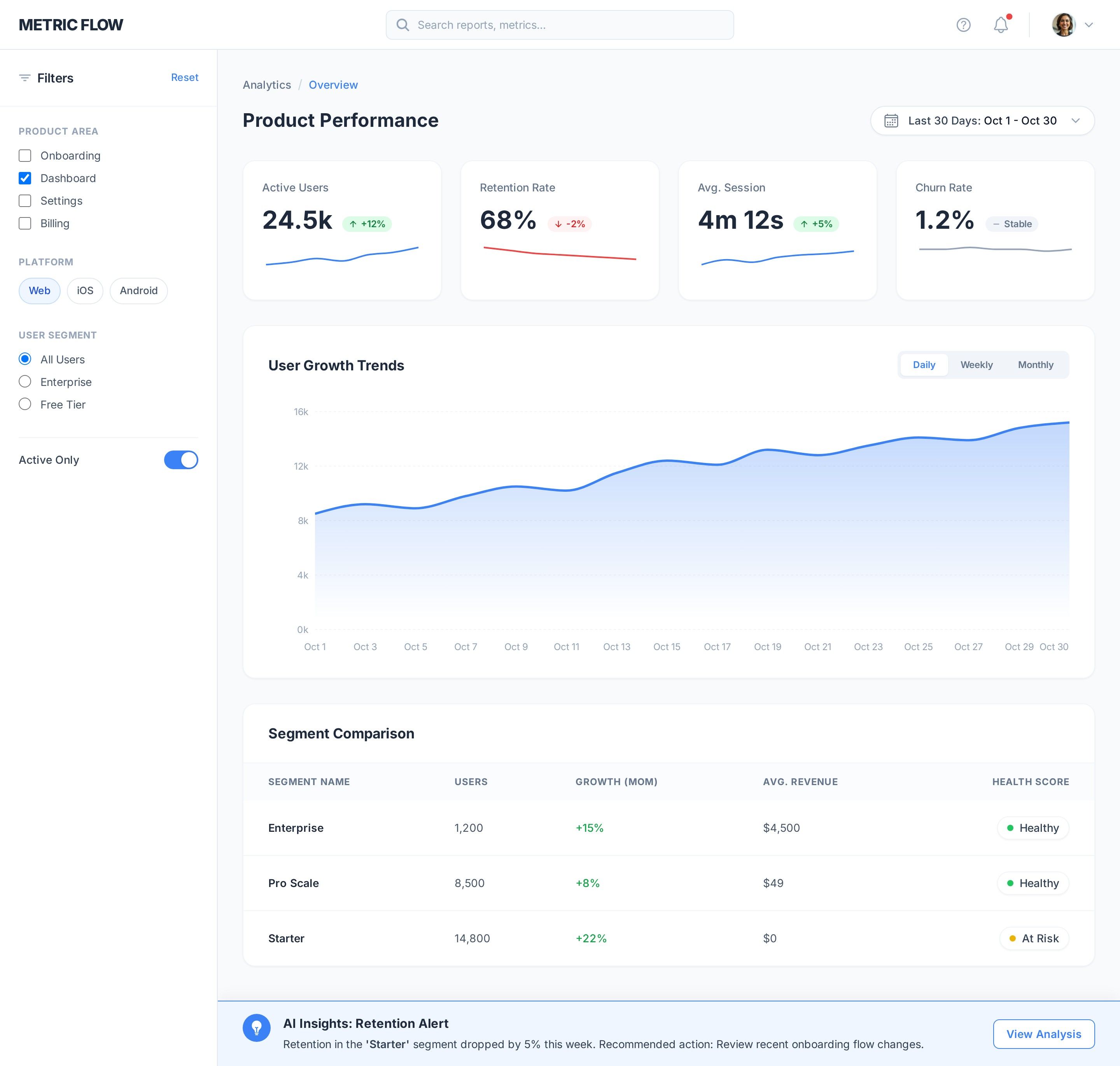Click the Filters funnel icon
1120x1066 pixels.
(x=24, y=78)
